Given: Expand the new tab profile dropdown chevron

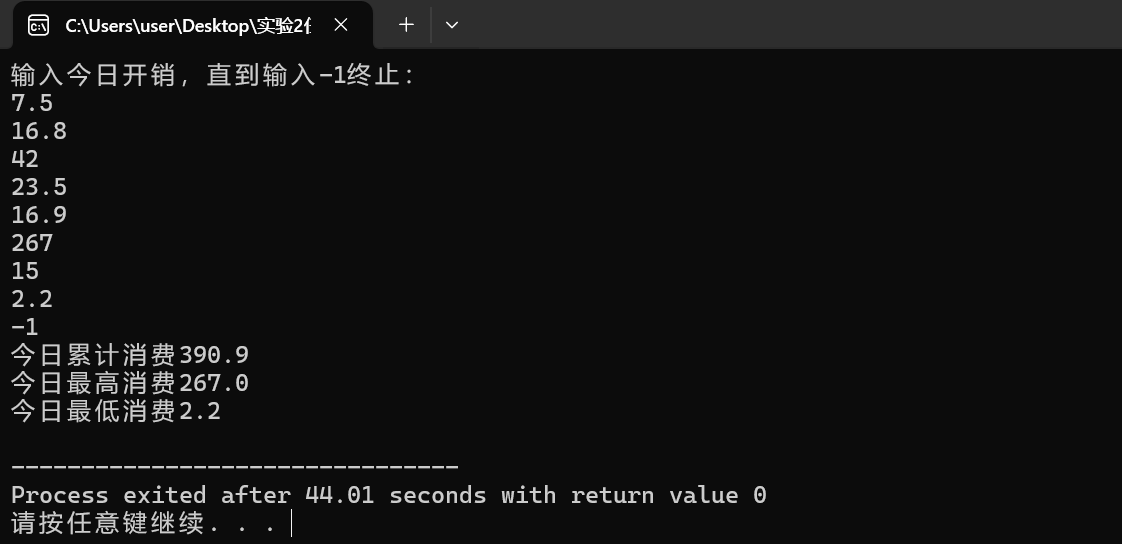Looking at the screenshot, I should (x=452, y=25).
